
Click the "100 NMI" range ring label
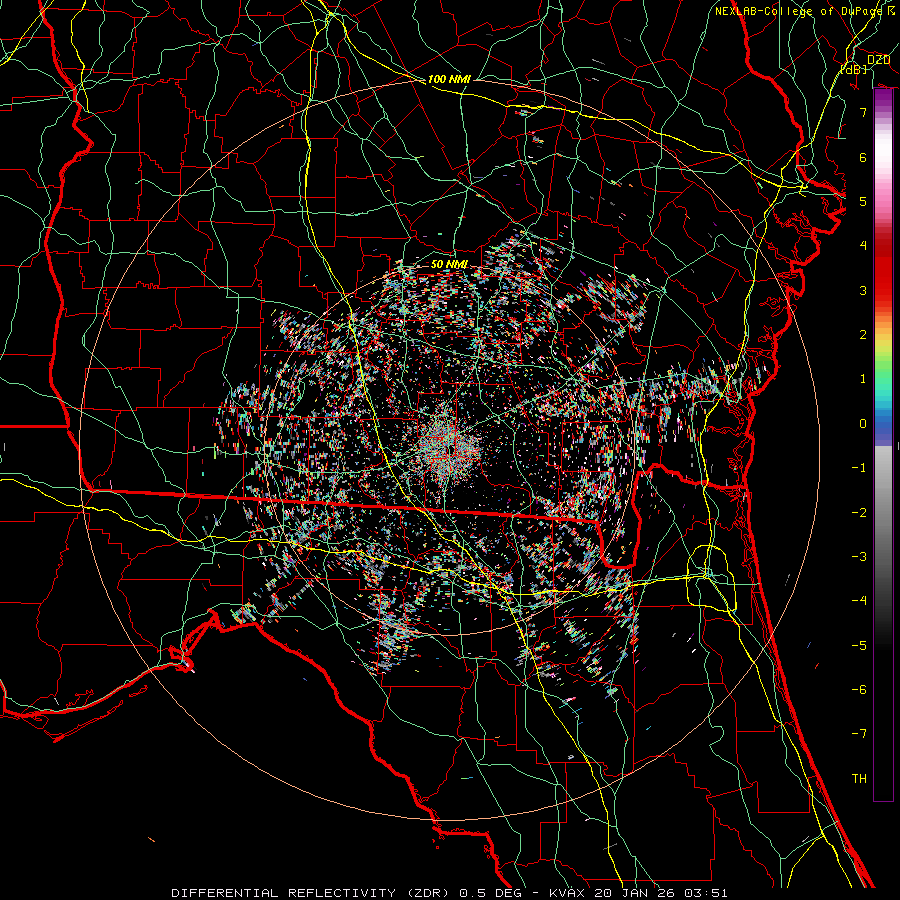pos(449,79)
